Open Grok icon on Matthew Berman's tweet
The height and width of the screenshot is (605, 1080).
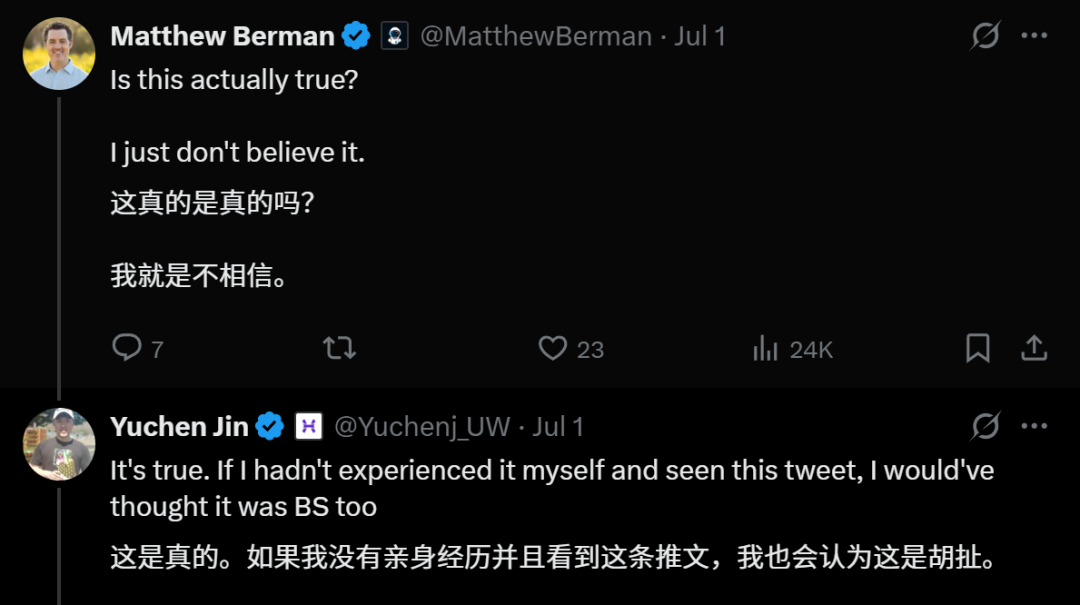tap(985, 36)
